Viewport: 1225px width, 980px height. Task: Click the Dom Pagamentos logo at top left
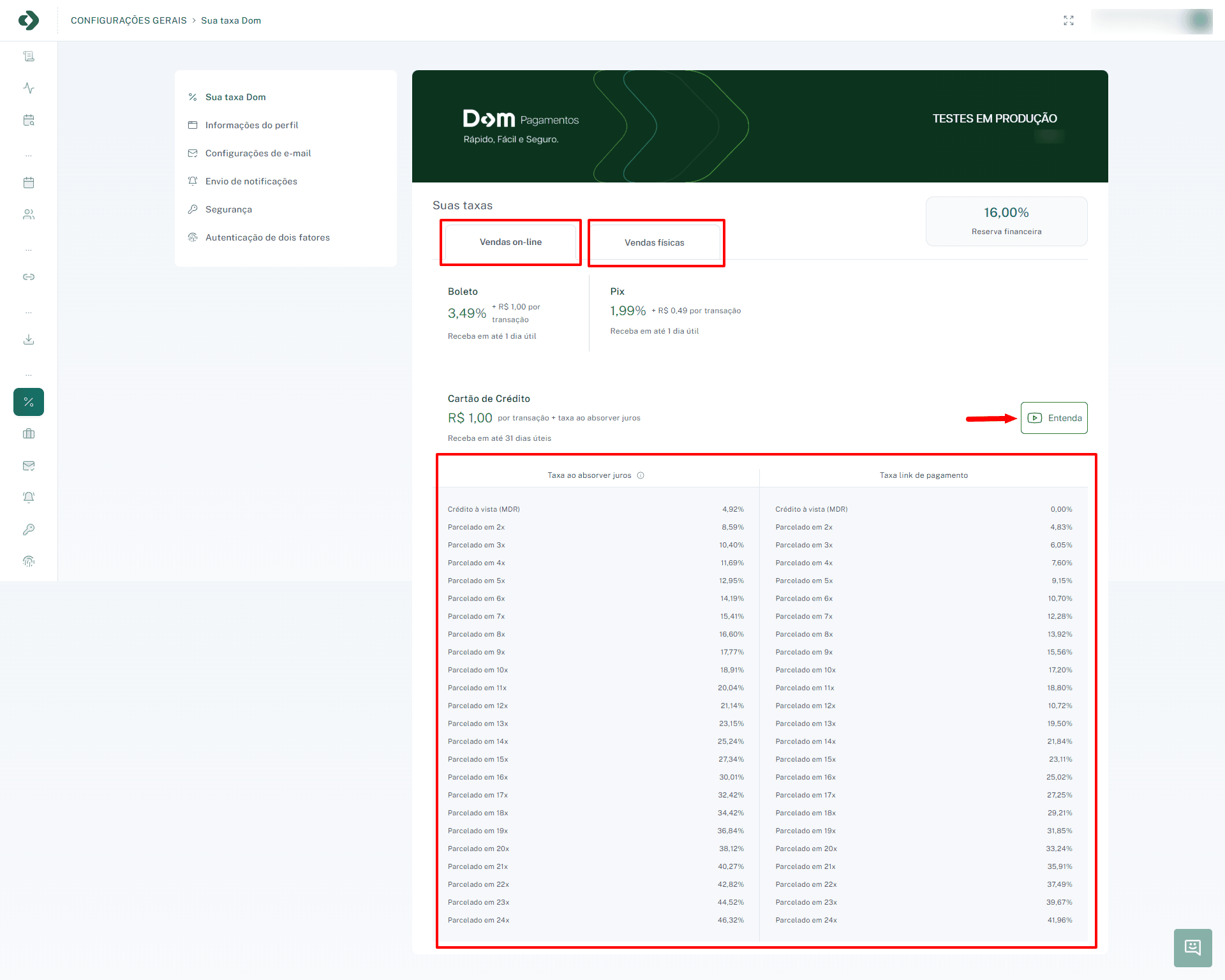tap(28, 20)
